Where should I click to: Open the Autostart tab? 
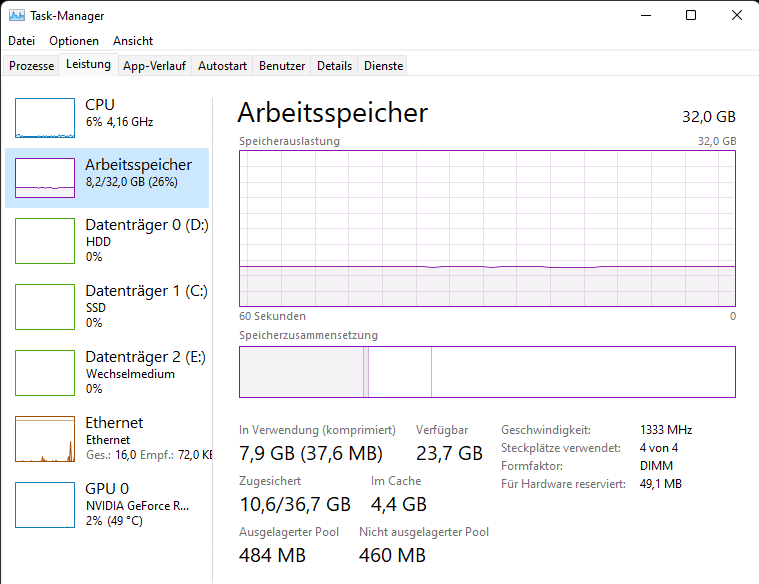click(222, 66)
